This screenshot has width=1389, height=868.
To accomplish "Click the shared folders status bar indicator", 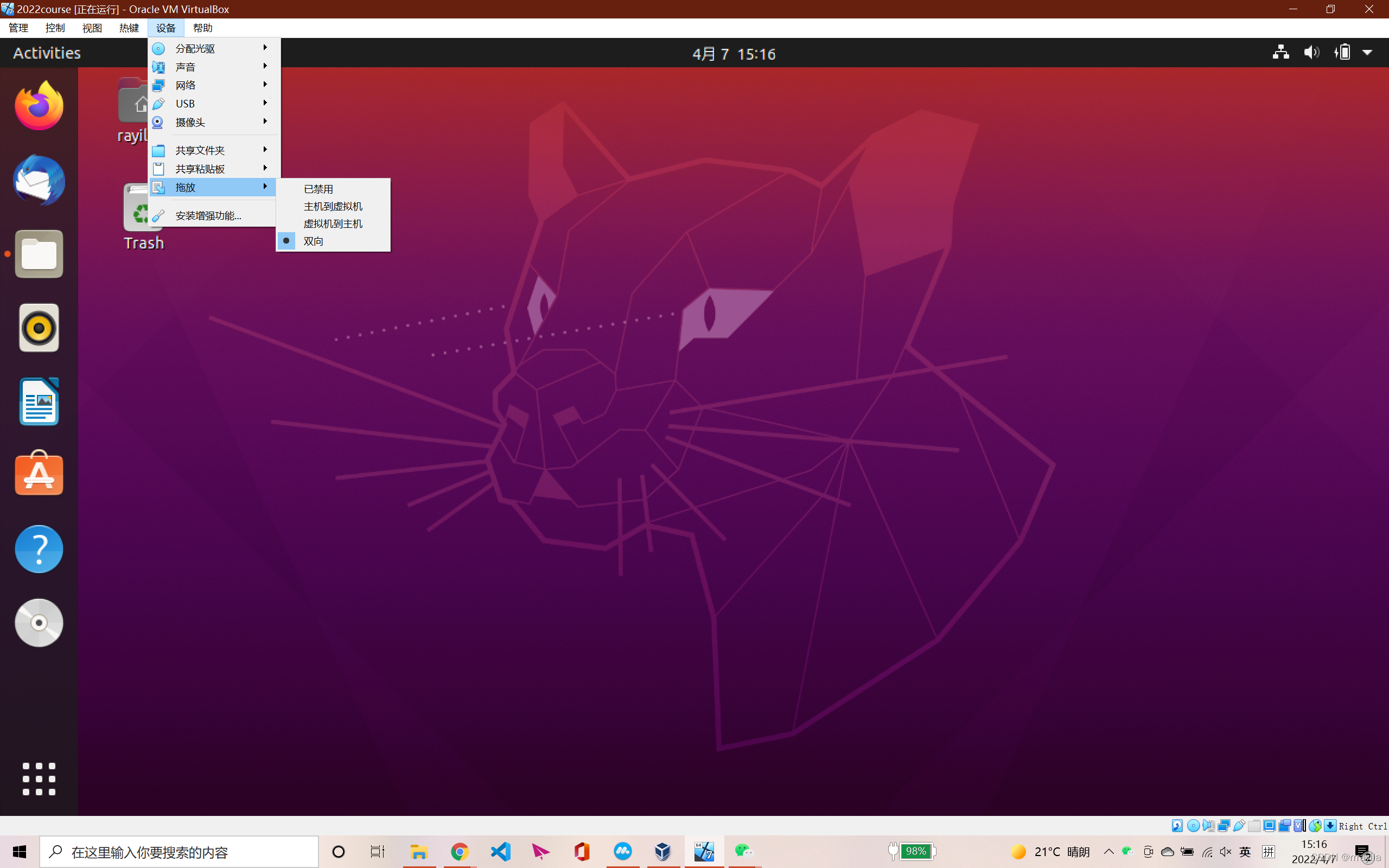I will tap(1254, 826).
